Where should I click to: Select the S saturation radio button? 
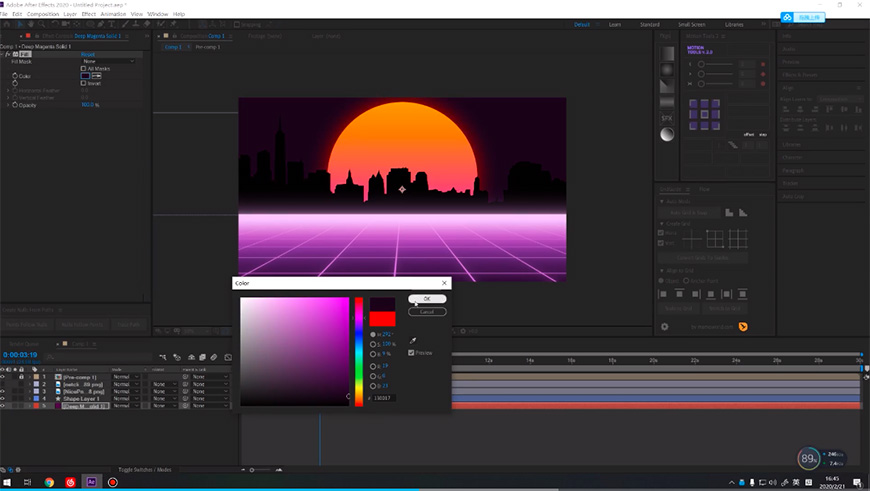click(373, 345)
